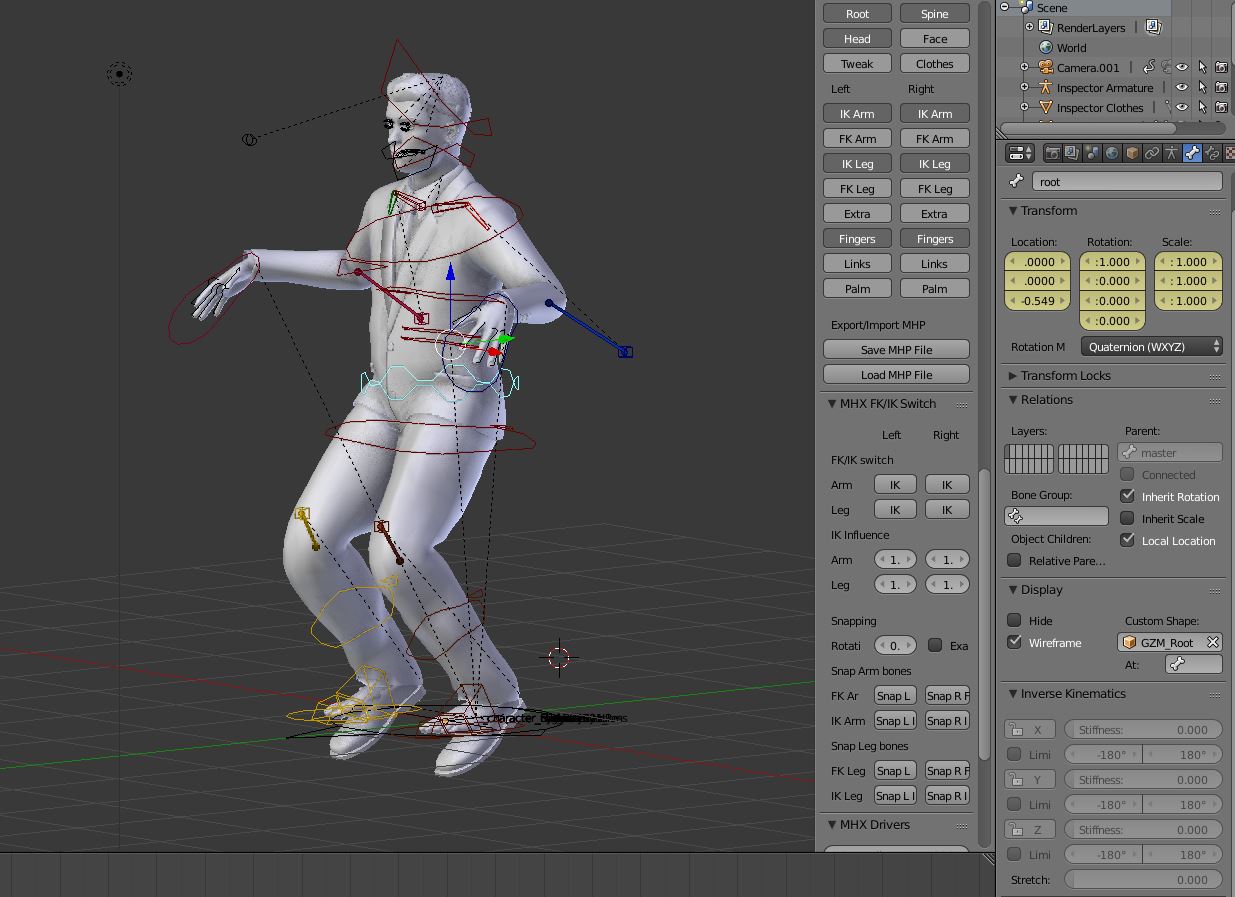Open the Render properties camera tab
The image size is (1235, 897).
point(1052,153)
